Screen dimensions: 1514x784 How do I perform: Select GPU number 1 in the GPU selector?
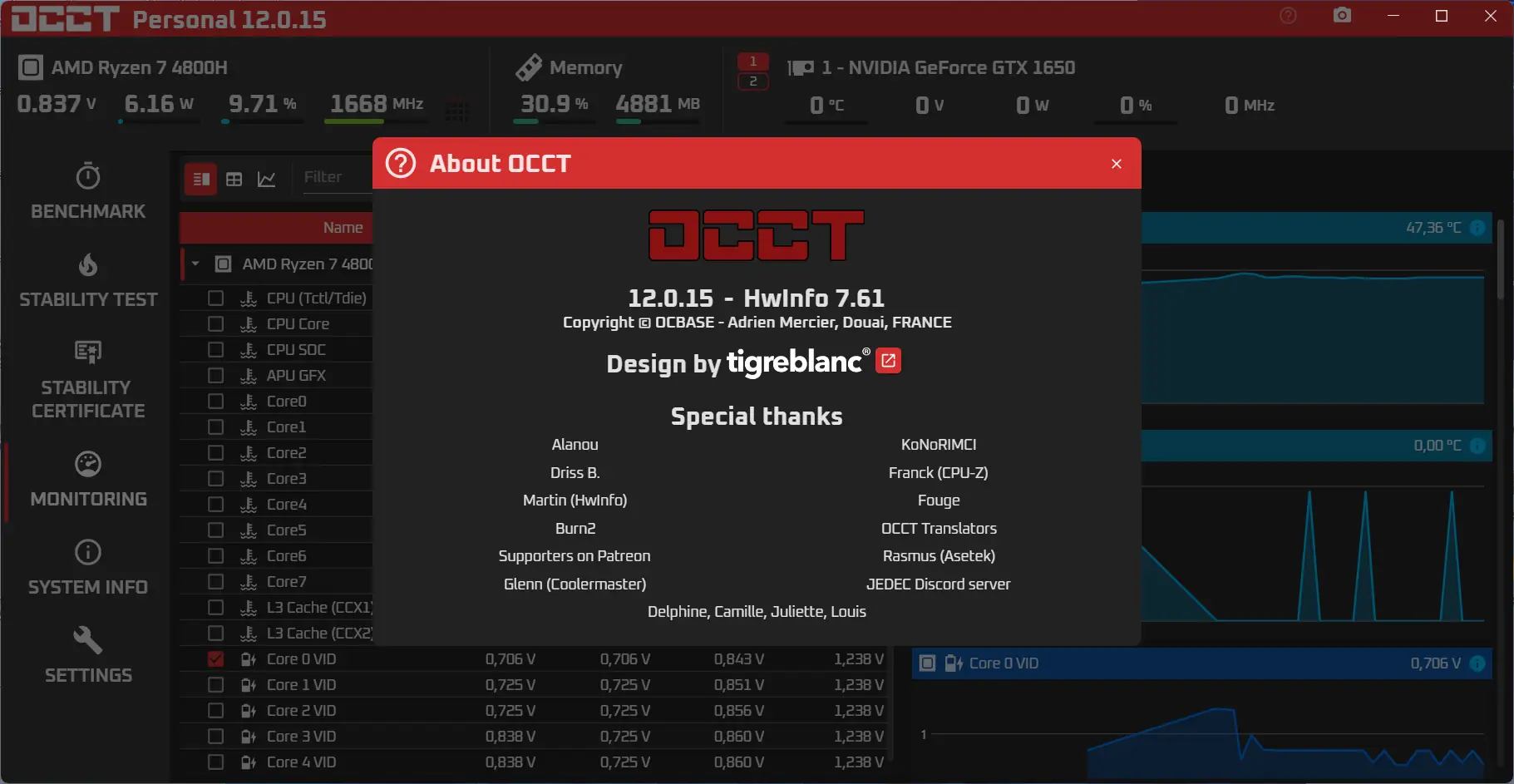pyautogui.click(x=753, y=61)
